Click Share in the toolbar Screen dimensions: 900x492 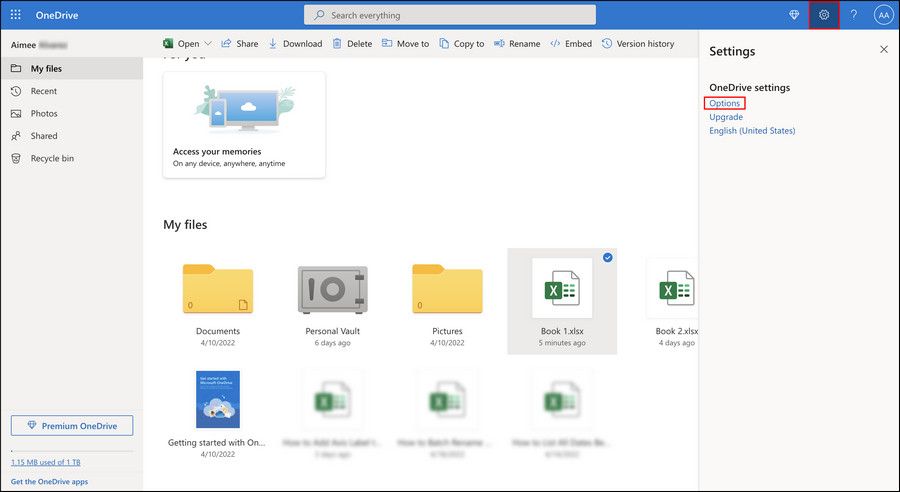pos(240,44)
